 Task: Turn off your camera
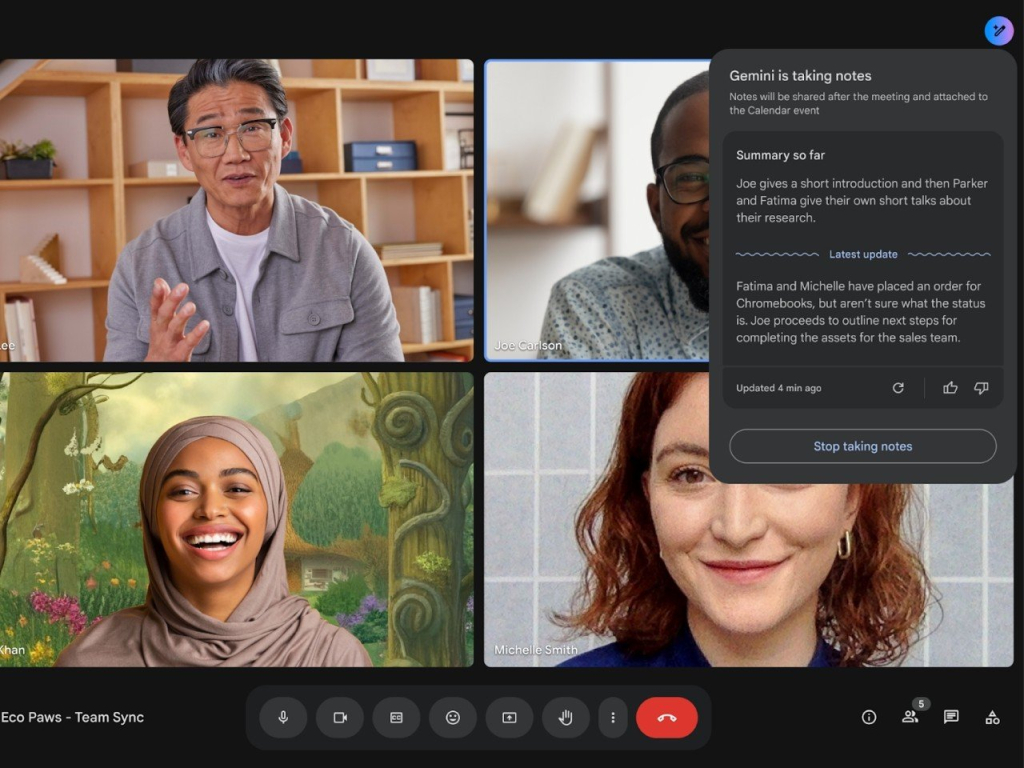click(x=338, y=717)
